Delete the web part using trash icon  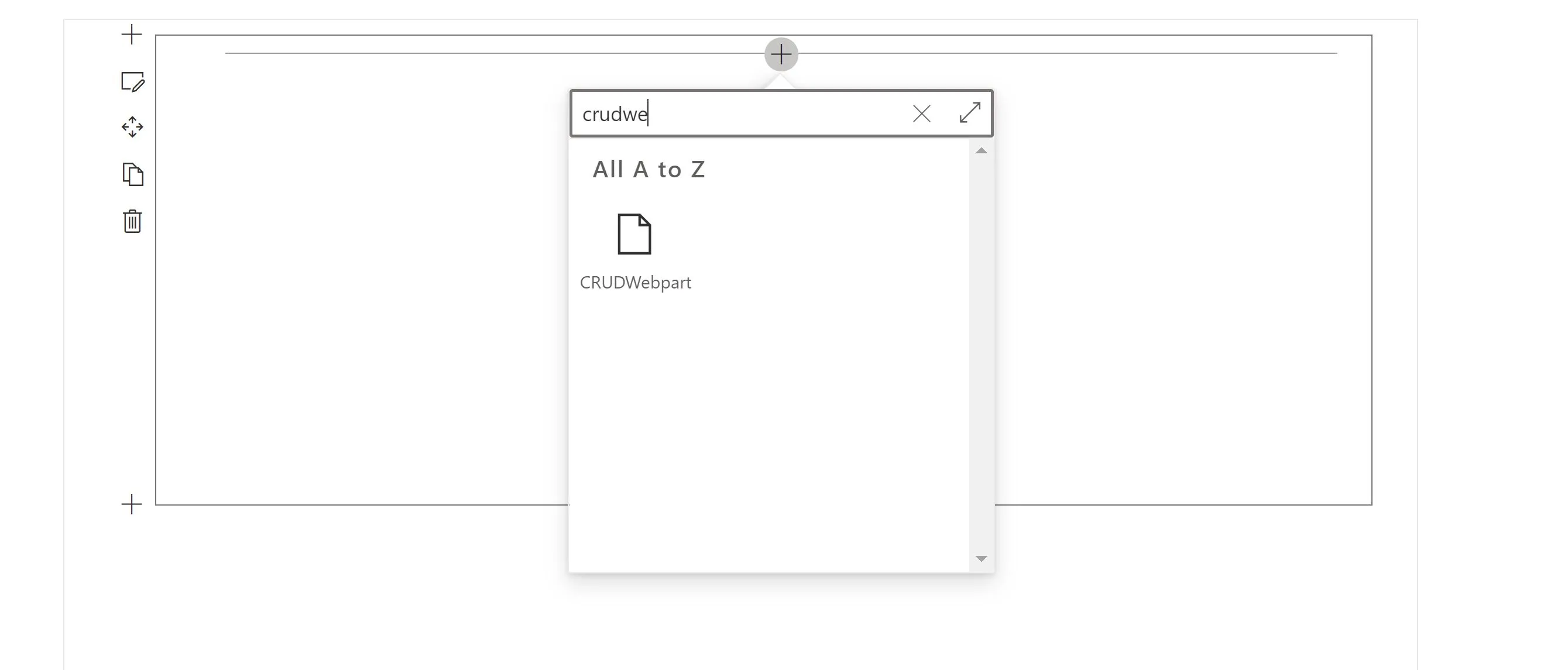pyautogui.click(x=133, y=223)
